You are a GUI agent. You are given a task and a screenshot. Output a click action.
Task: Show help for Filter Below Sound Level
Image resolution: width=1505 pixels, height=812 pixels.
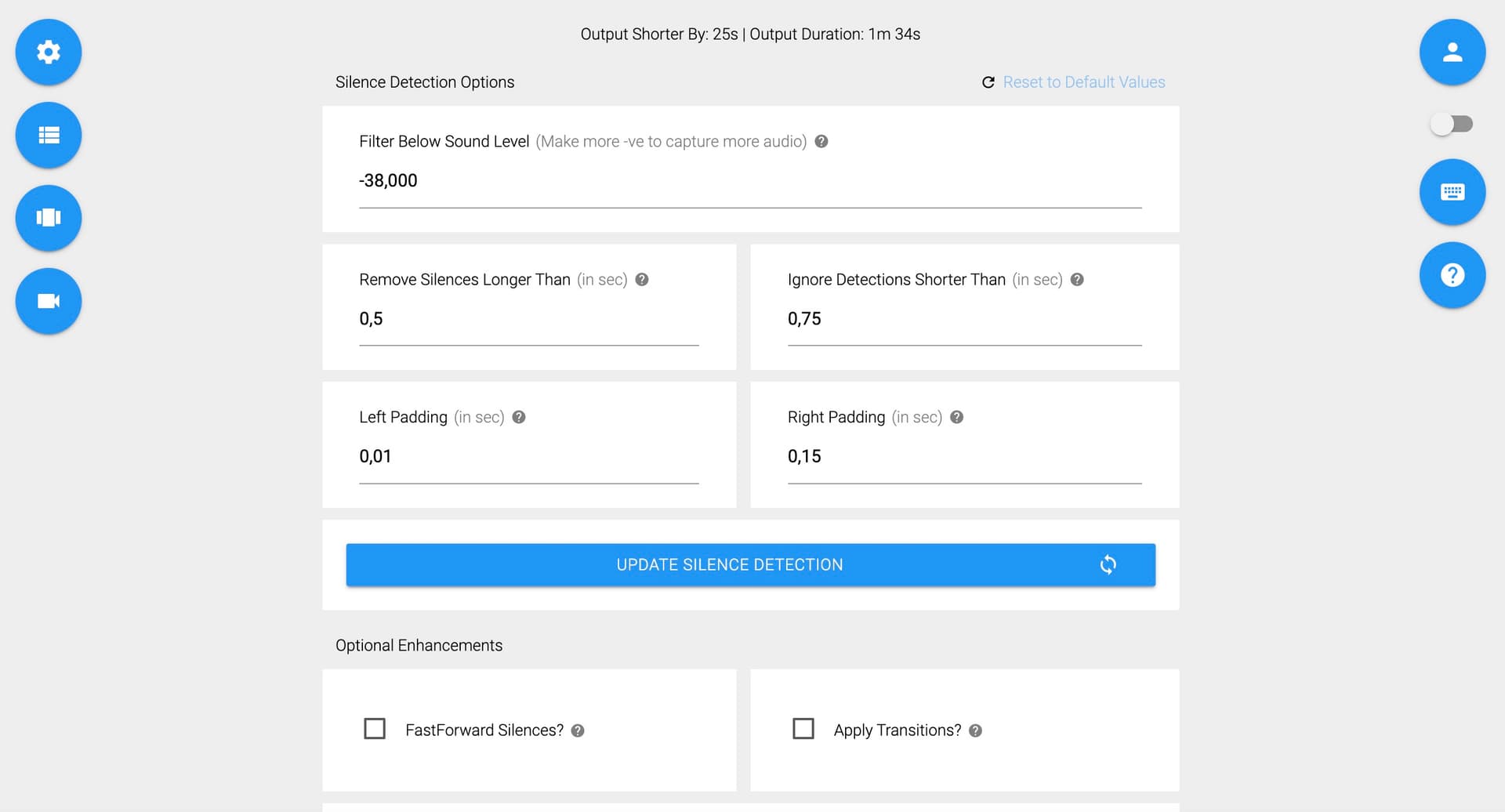(821, 142)
